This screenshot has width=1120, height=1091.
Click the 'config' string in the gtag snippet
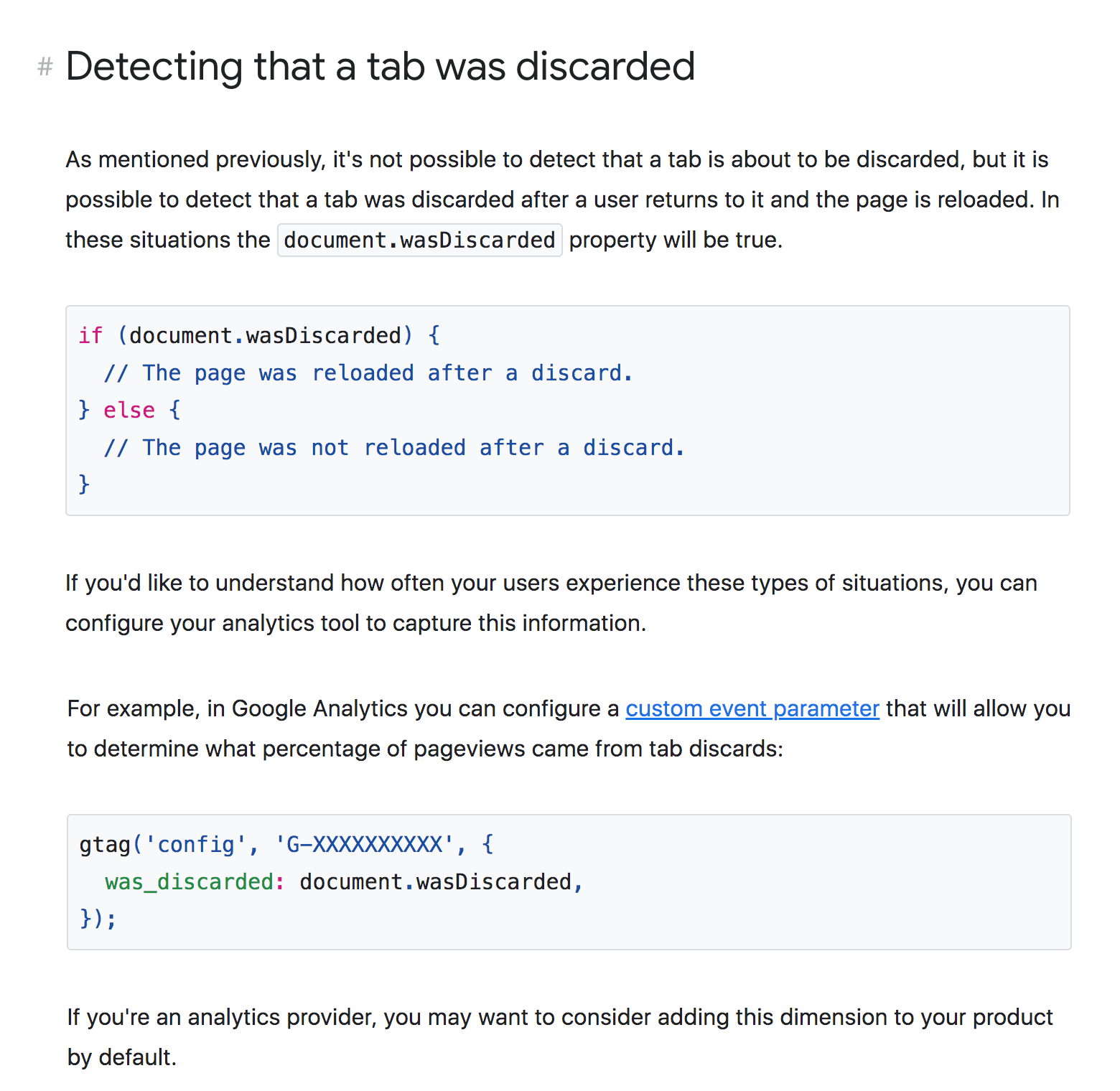pyautogui.click(x=195, y=844)
